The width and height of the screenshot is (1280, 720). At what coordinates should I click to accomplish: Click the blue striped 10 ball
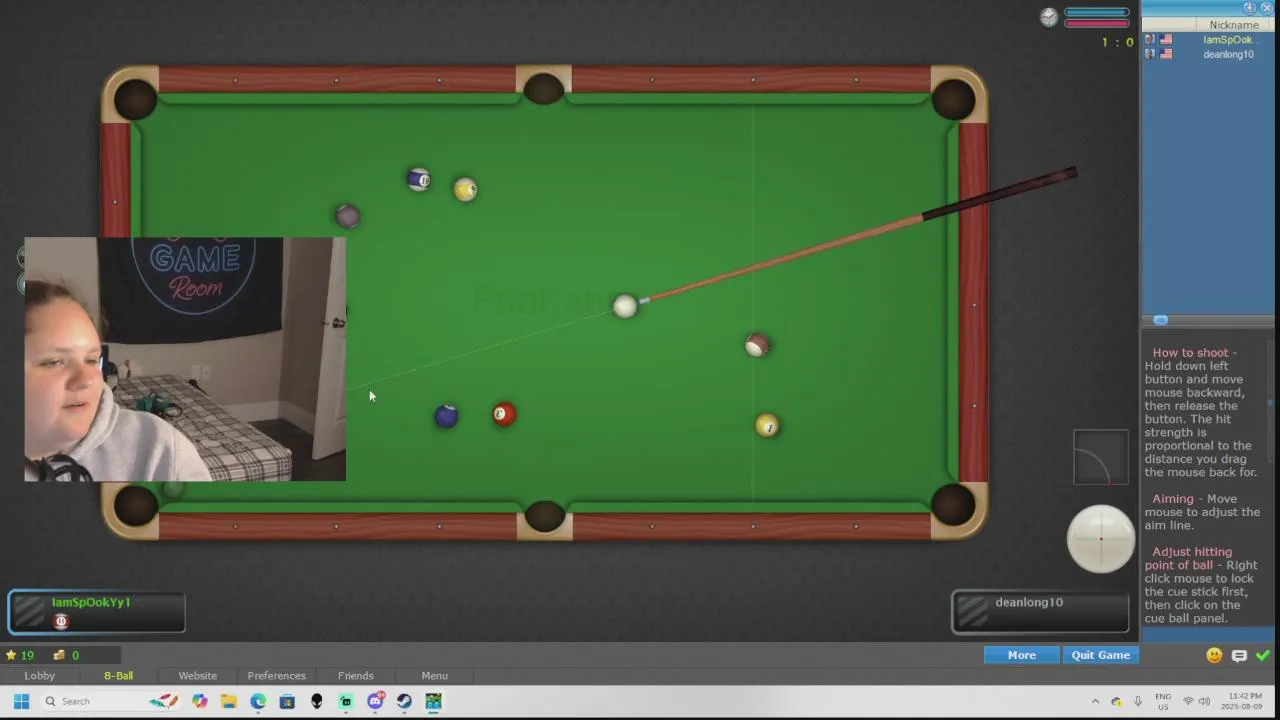(x=419, y=180)
